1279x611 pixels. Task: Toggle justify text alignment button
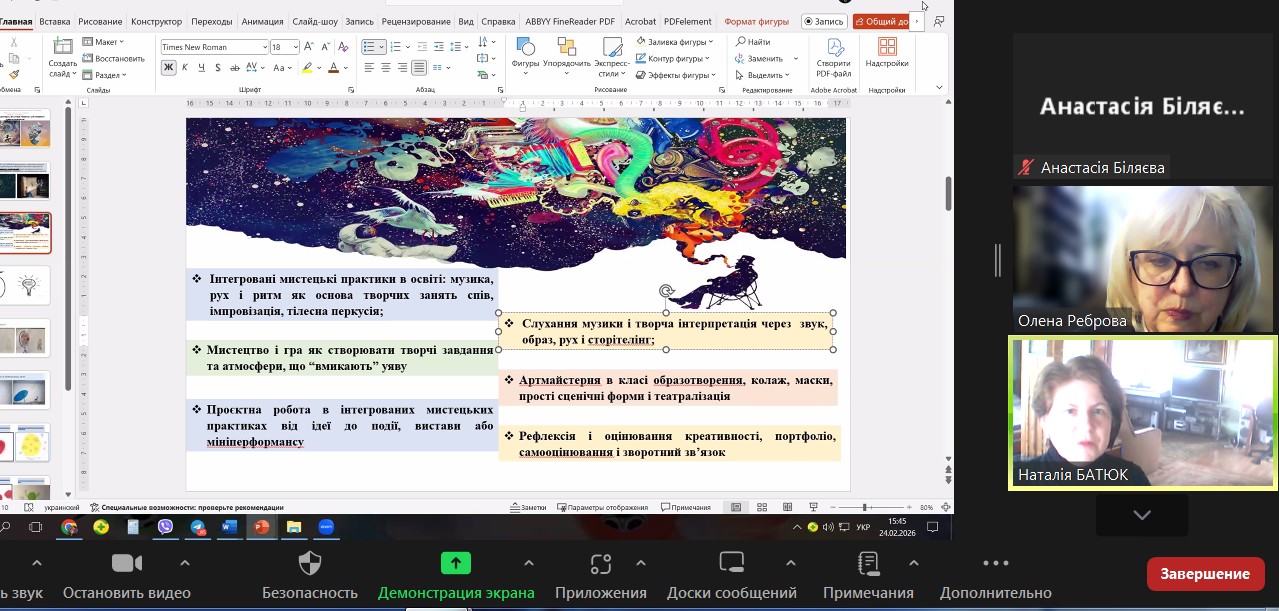pos(419,68)
